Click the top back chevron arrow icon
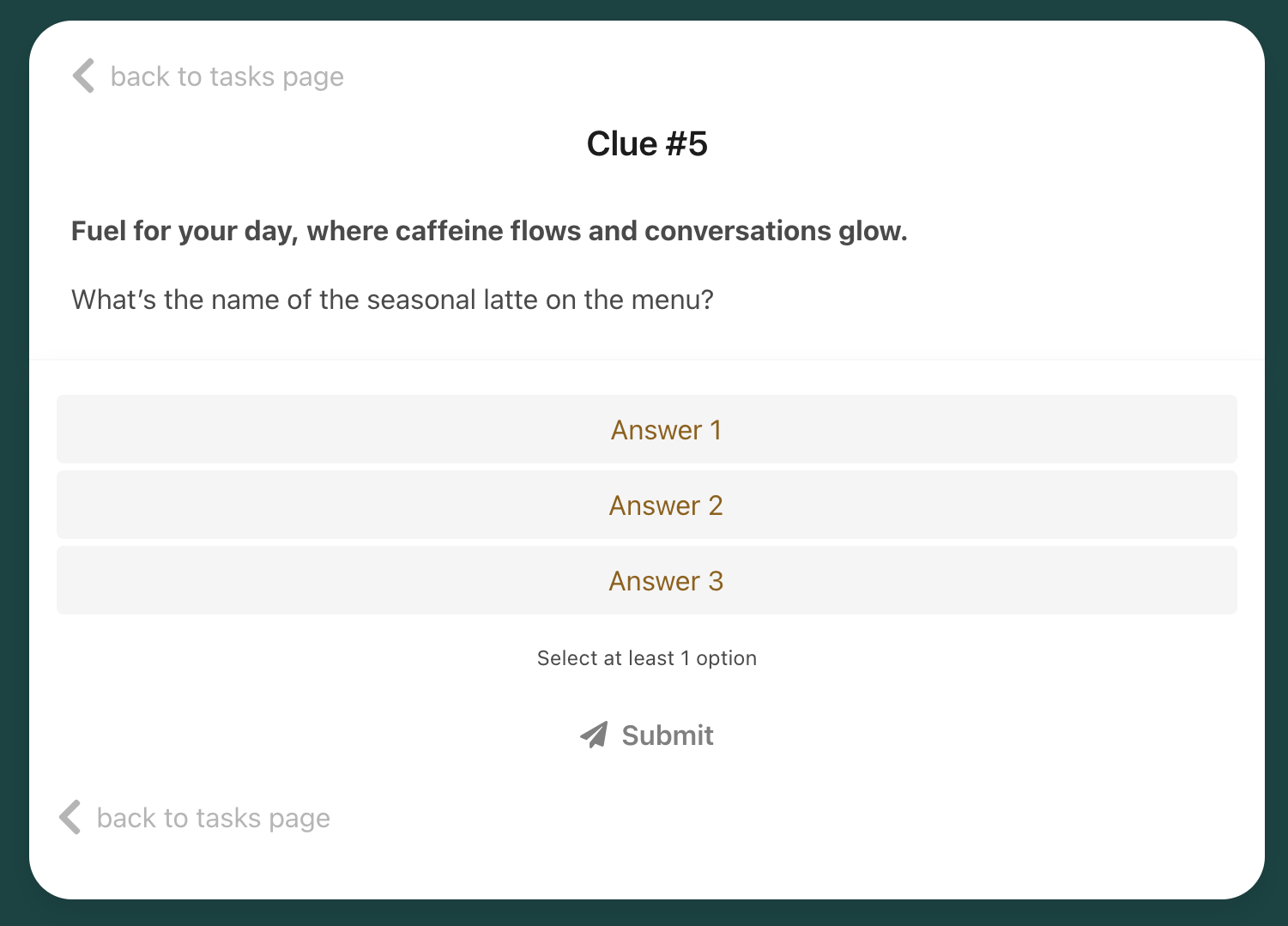The image size is (1288, 926). pos(83,76)
